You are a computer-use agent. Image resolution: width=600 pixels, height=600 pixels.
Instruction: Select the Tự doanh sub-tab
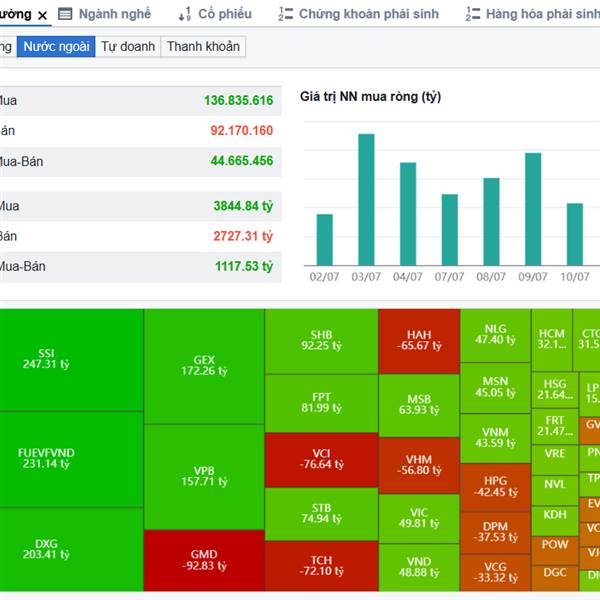(x=128, y=47)
